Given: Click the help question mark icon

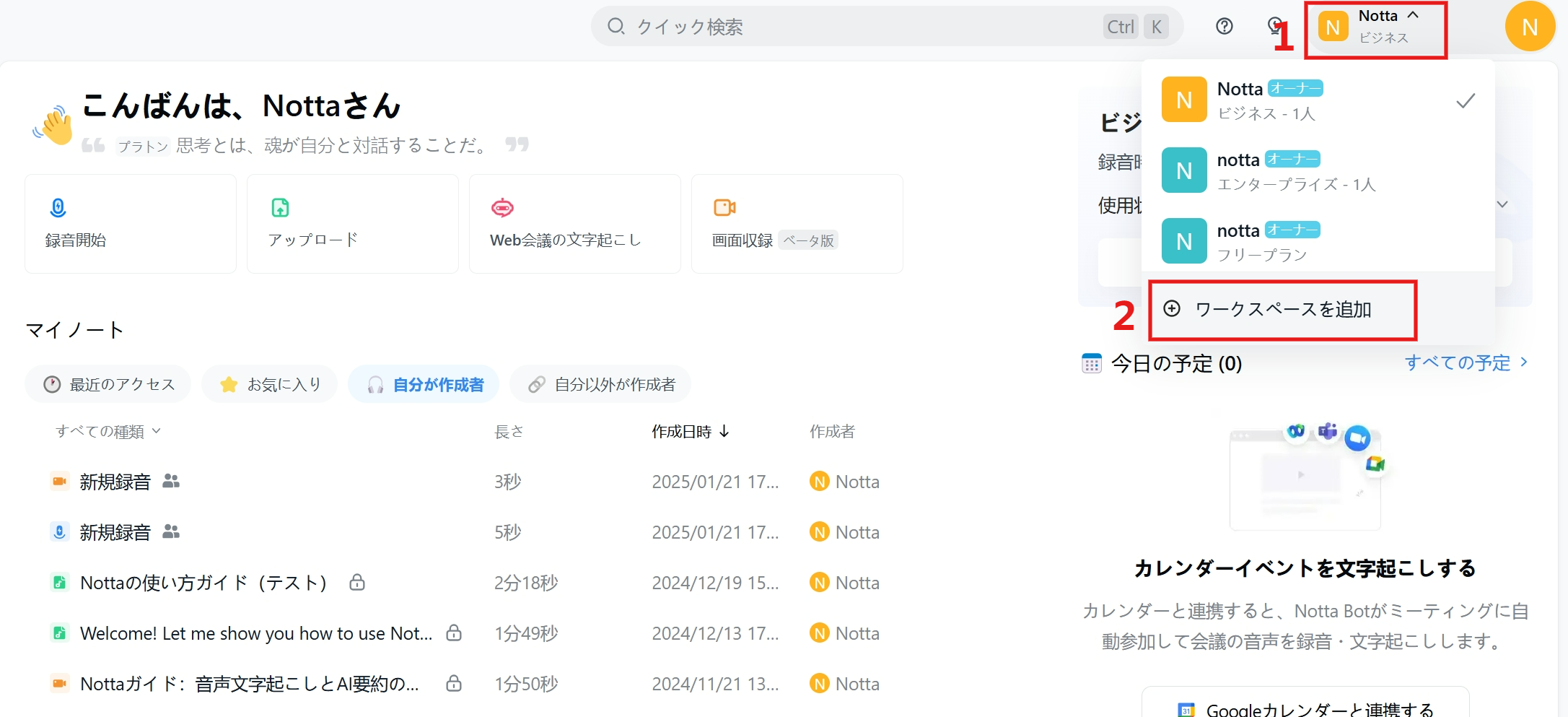Looking at the screenshot, I should pyautogui.click(x=1224, y=27).
